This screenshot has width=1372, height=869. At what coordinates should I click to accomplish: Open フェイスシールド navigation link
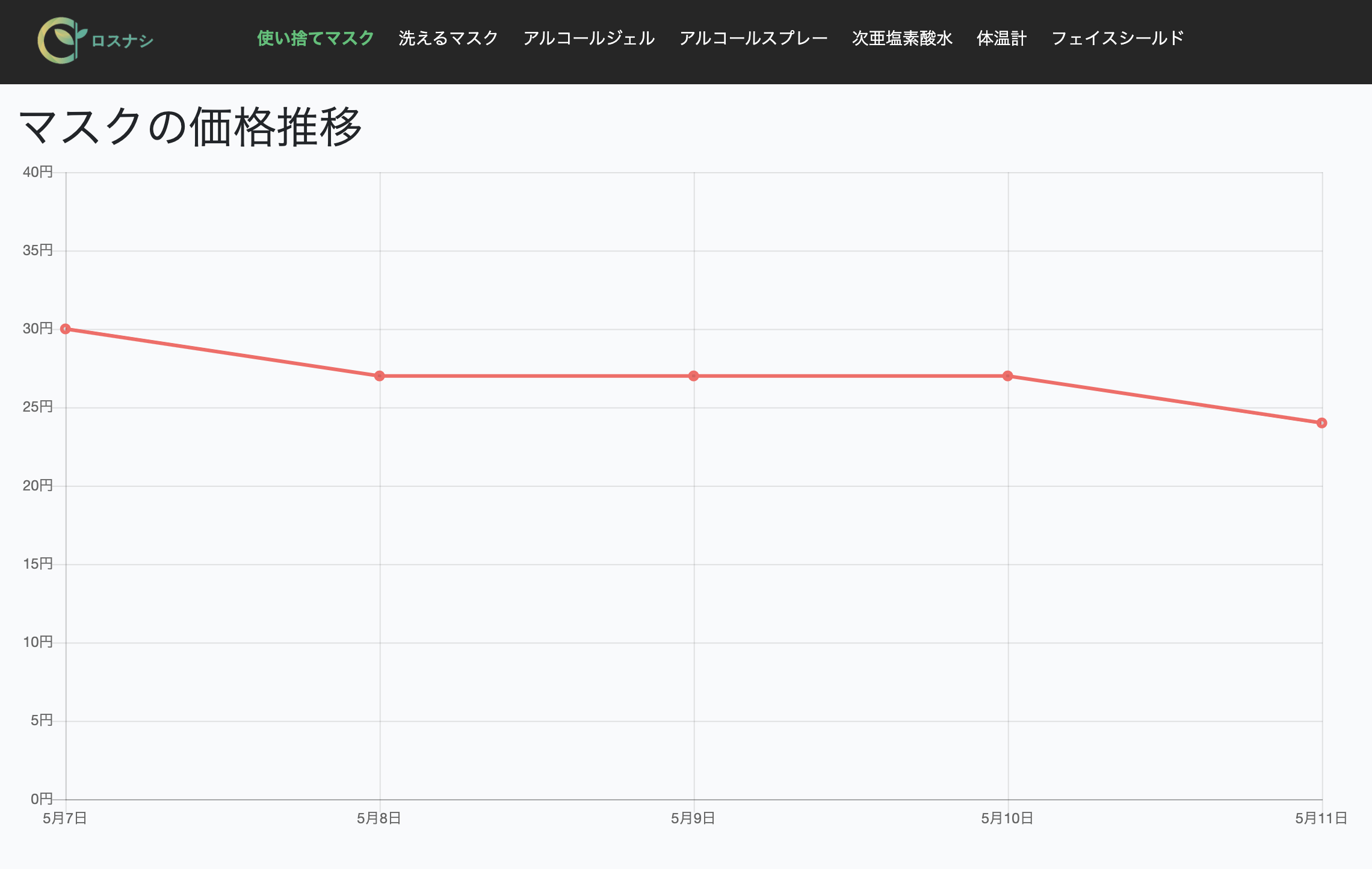click(x=1117, y=39)
